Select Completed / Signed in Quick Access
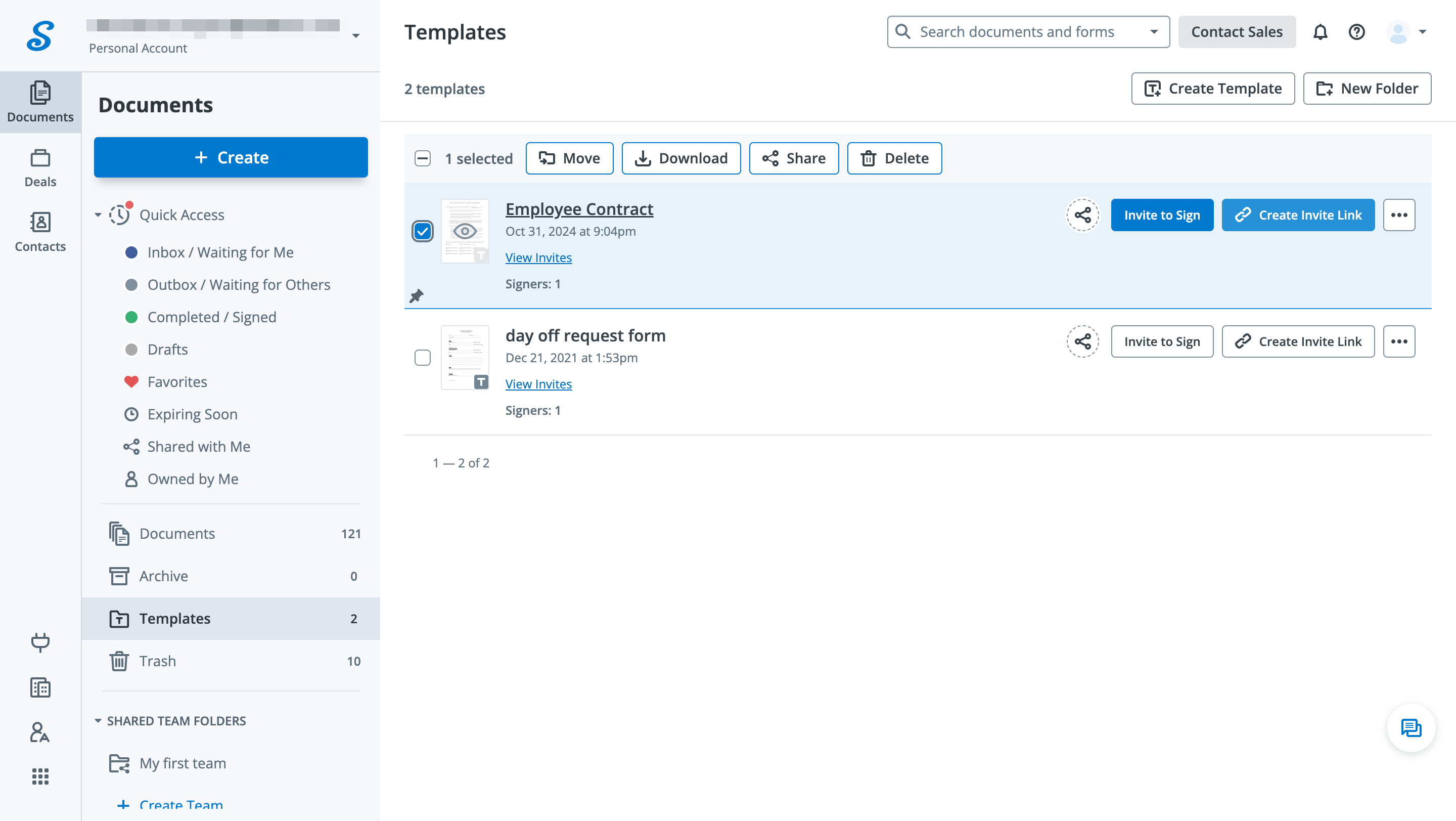 click(211, 317)
